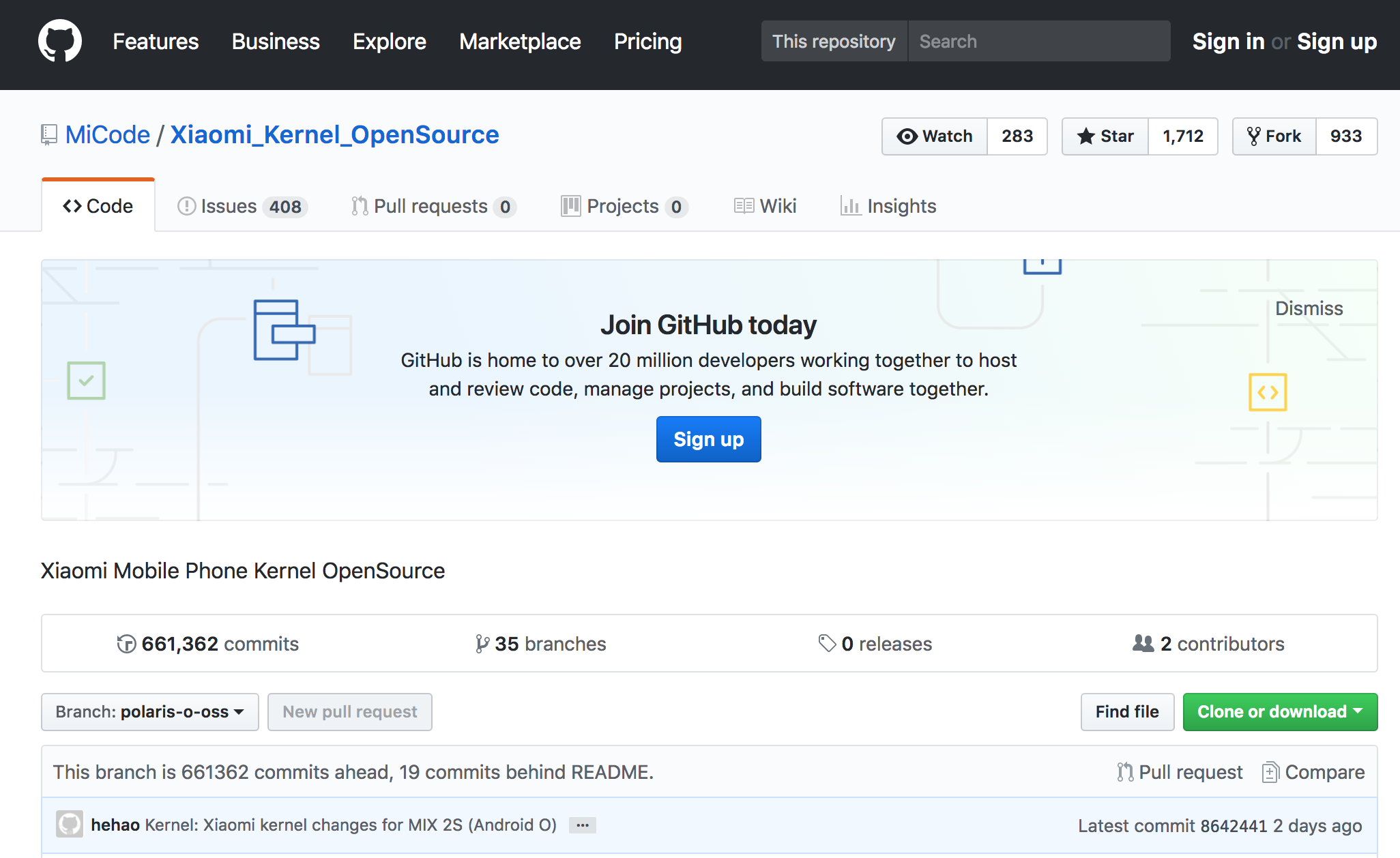Open the Pricing page
Screen dimensions: 1400x858
(647, 42)
